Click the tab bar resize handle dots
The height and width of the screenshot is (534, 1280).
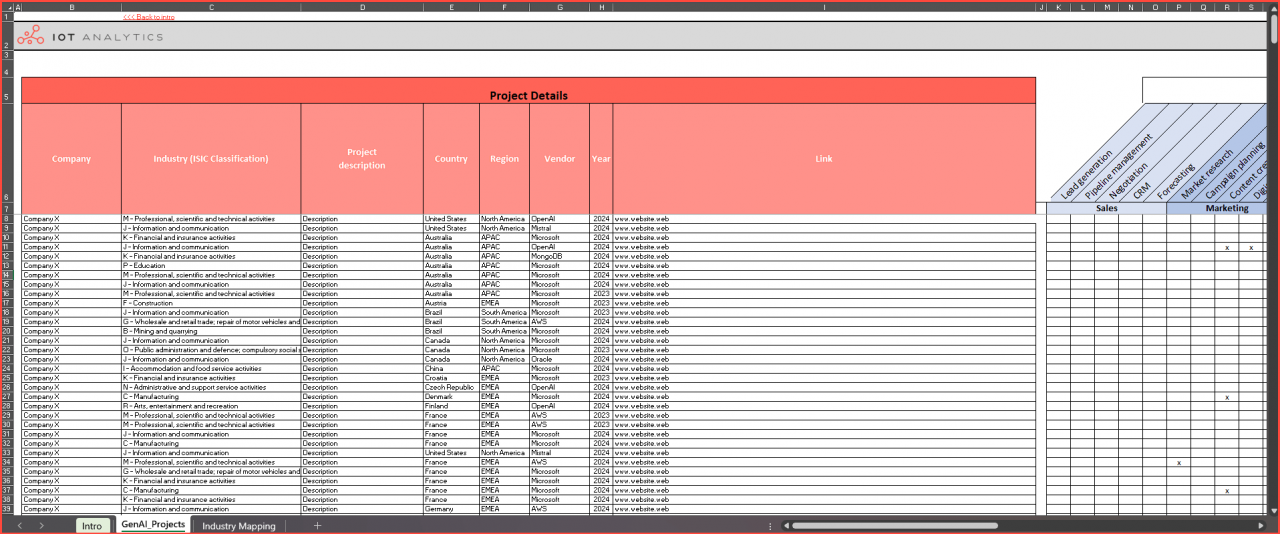tap(768, 525)
